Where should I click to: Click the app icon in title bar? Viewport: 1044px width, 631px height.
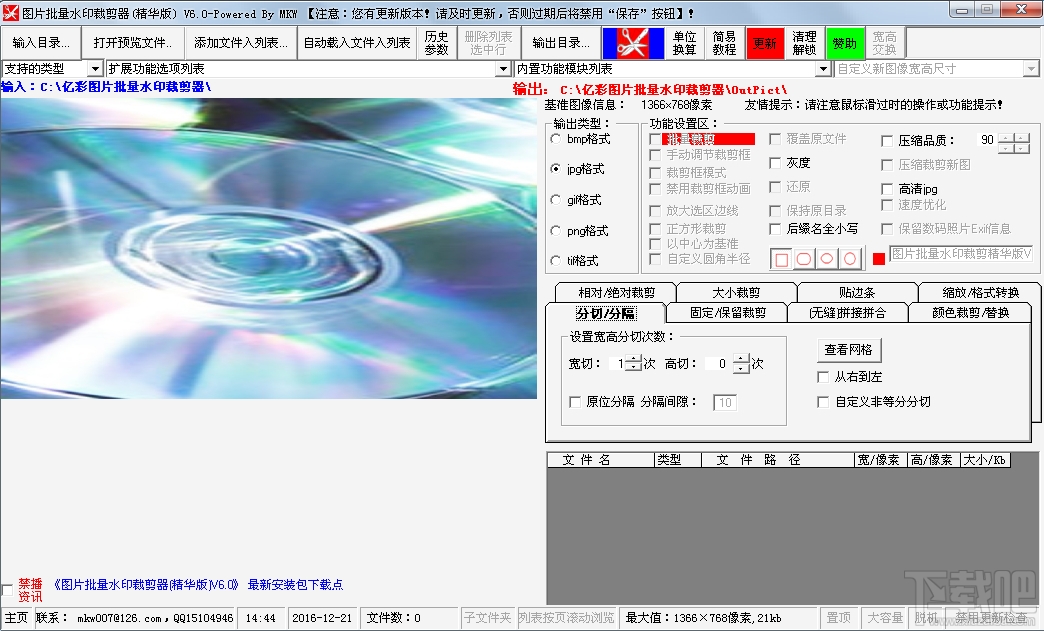(11, 12)
